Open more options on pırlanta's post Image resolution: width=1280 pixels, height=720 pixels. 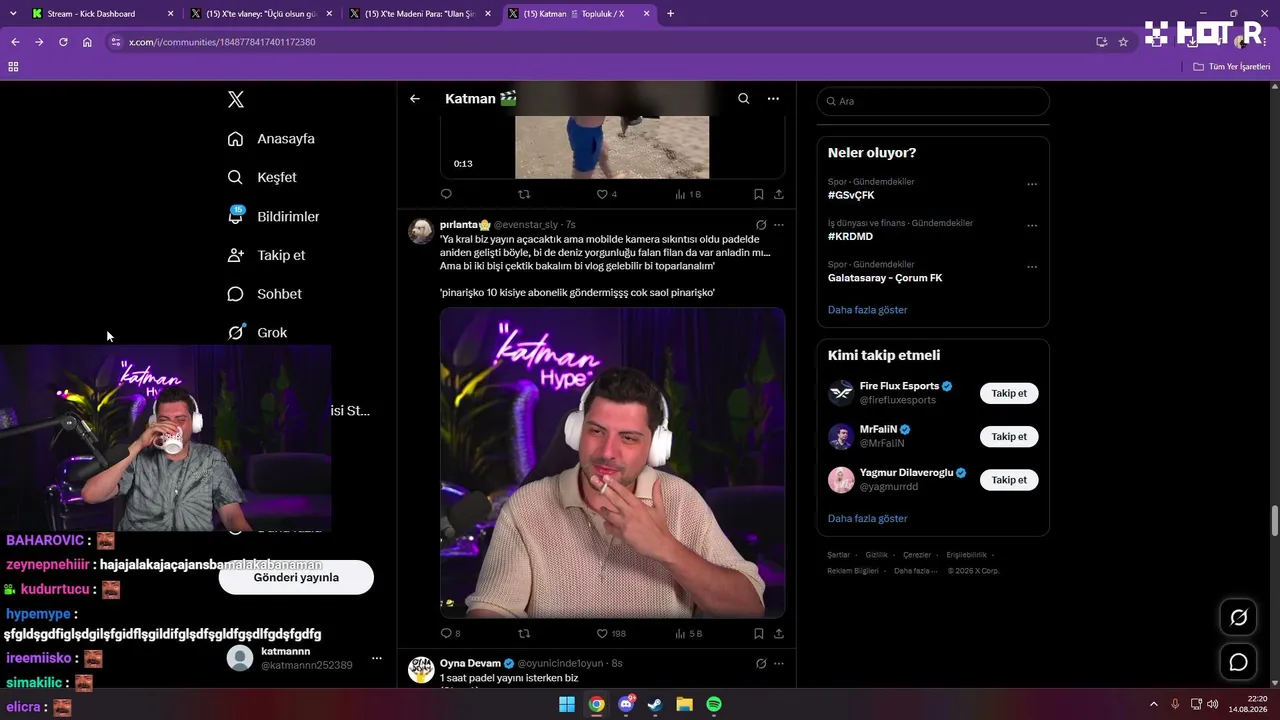(779, 225)
